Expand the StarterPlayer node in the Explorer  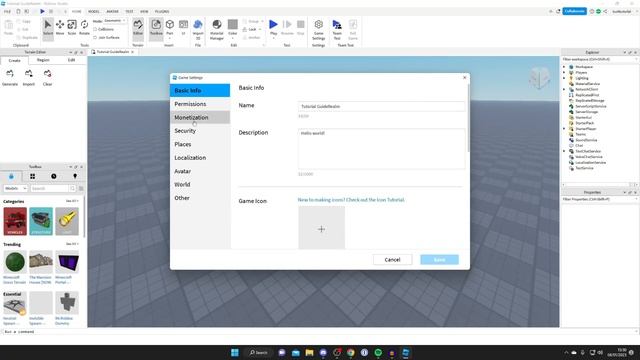(564, 129)
